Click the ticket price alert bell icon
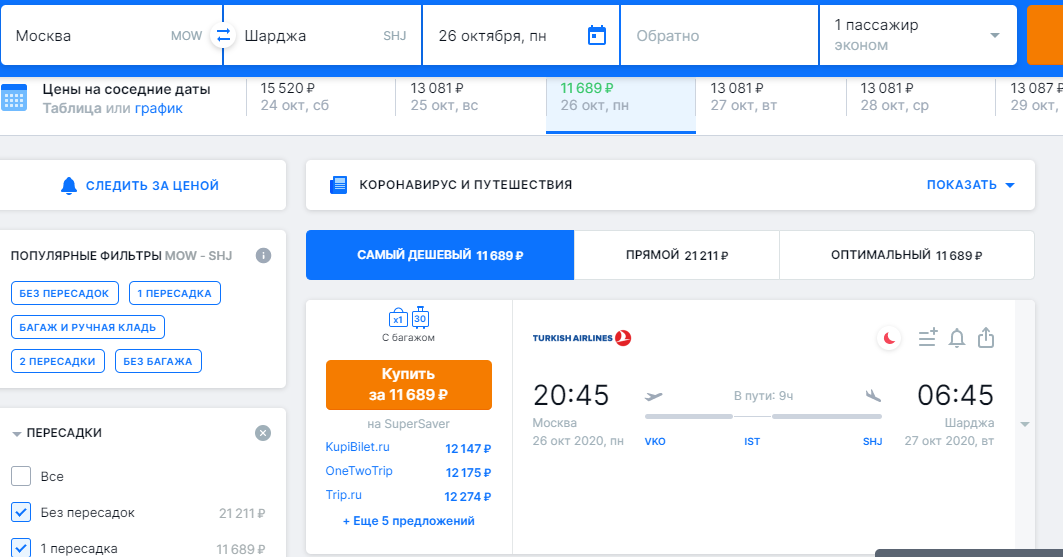This screenshot has width=1063, height=557. click(957, 337)
